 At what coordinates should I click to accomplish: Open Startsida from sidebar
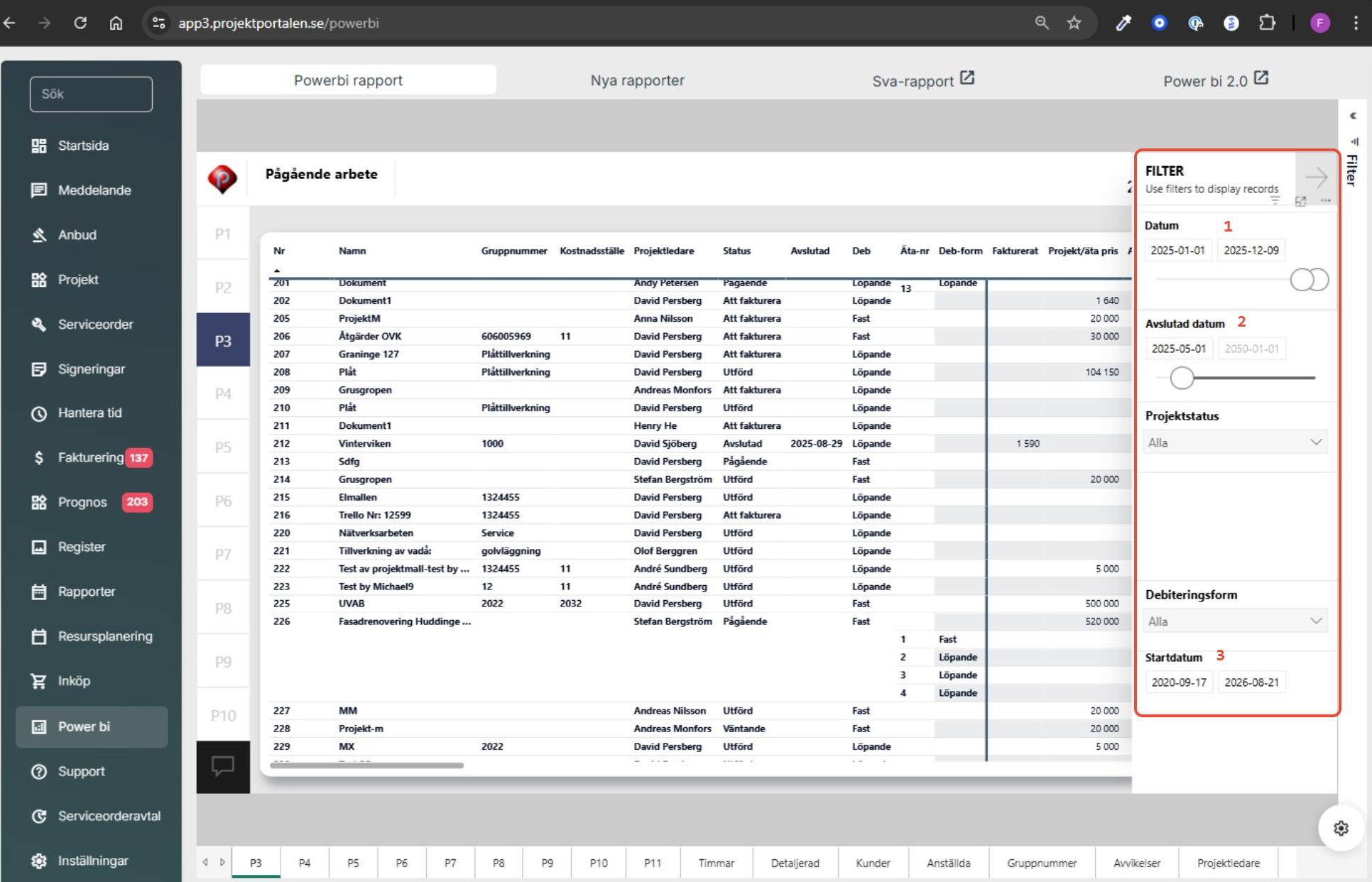click(83, 146)
